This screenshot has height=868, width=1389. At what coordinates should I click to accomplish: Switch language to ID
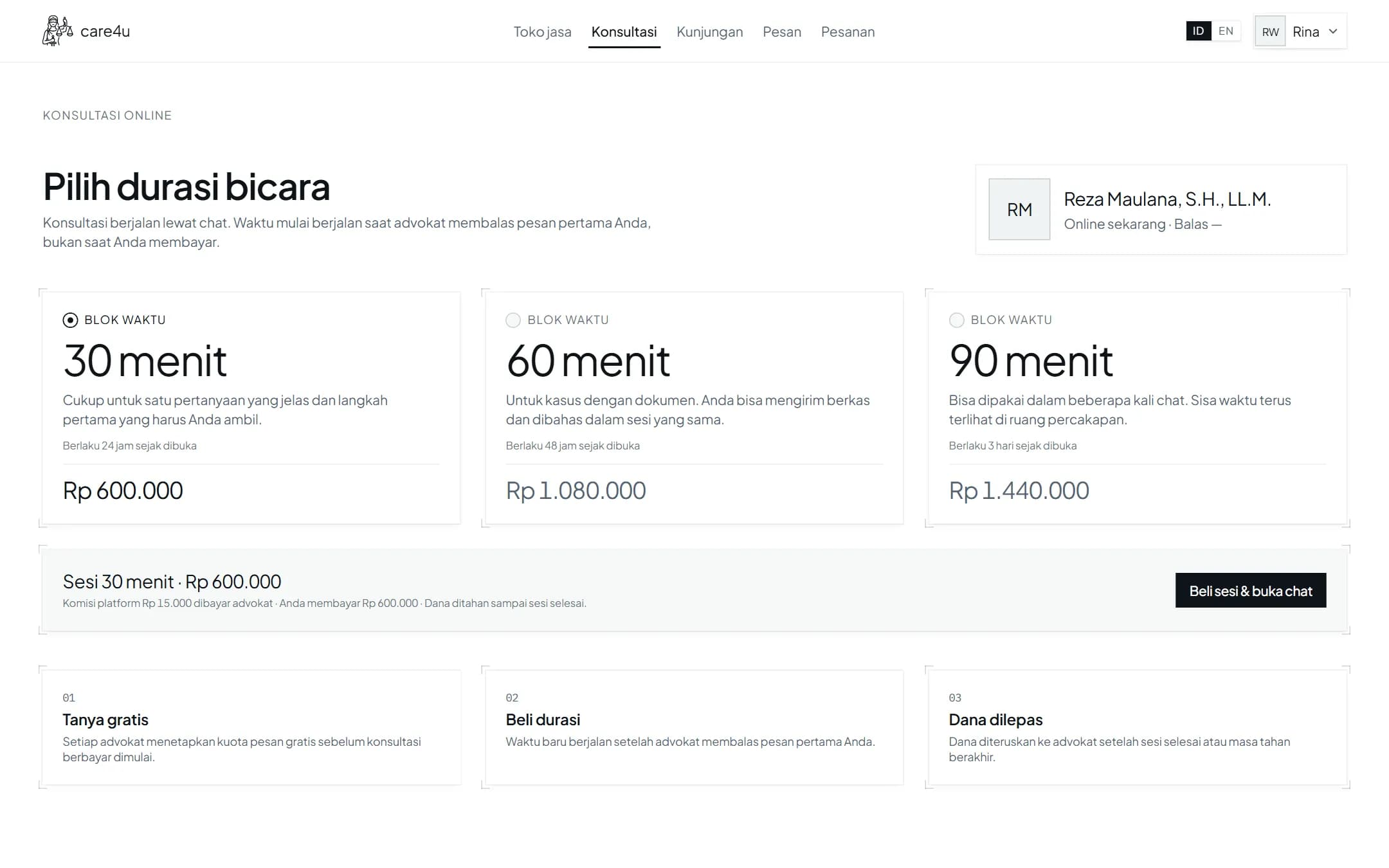pos(1199,31)
